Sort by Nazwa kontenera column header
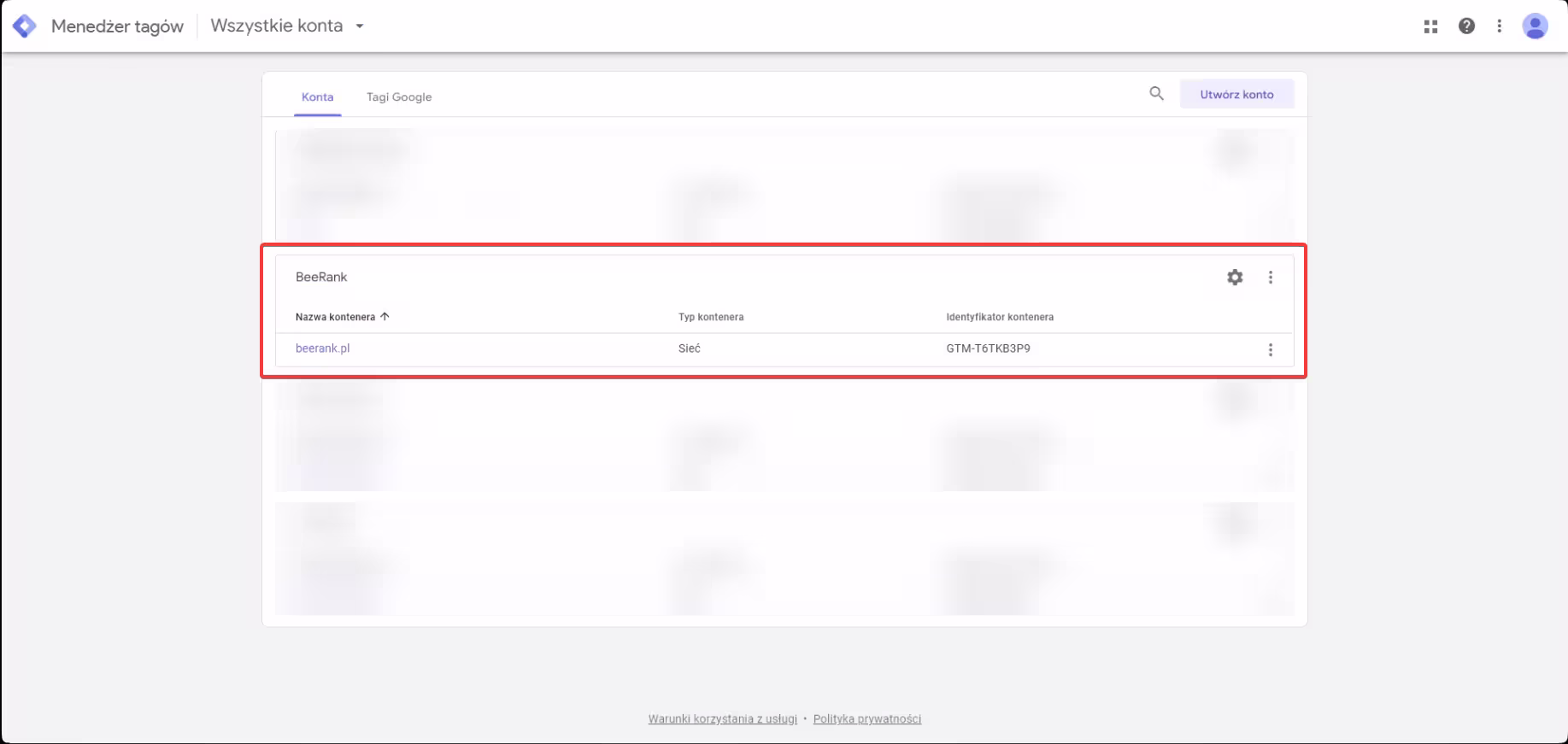 pyautogui.click(x=336, y=317)
